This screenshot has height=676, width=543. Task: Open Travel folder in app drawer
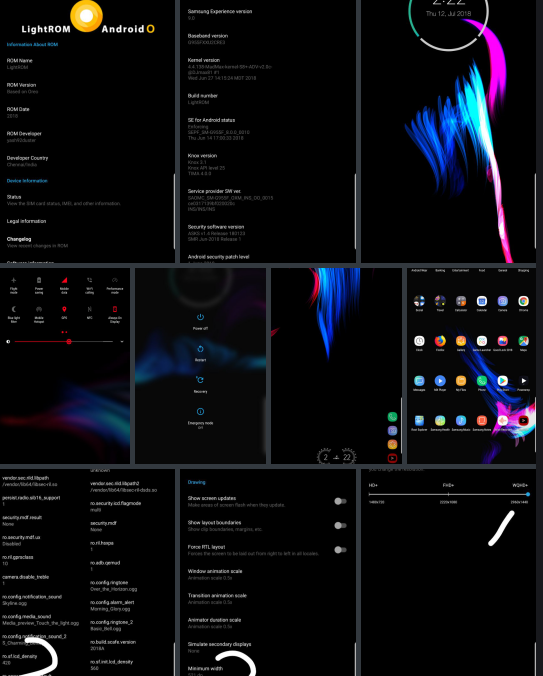click(440, 301)
